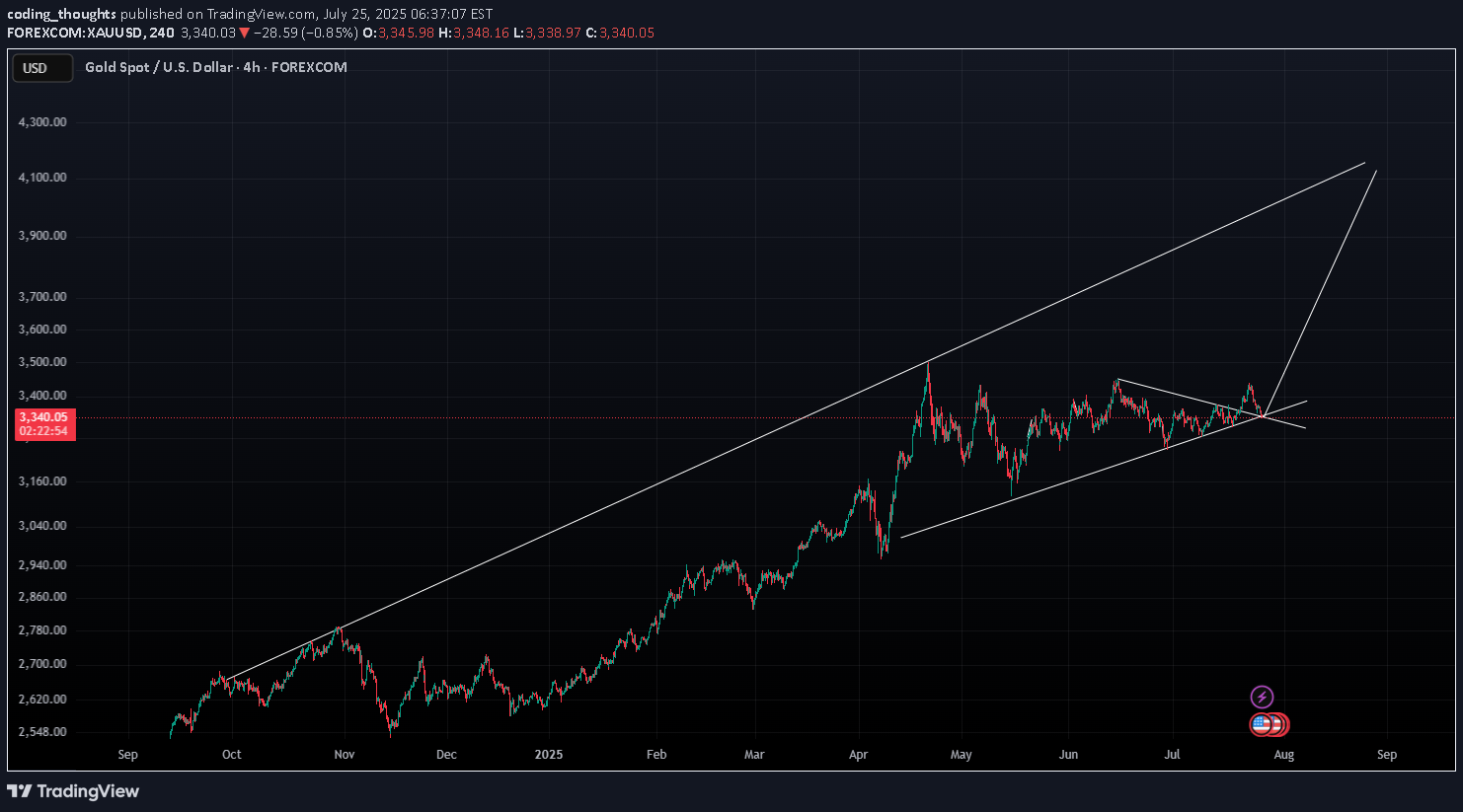Click the Nov label on time axis
Screen dimensions: 1463x812
point(345,755)
